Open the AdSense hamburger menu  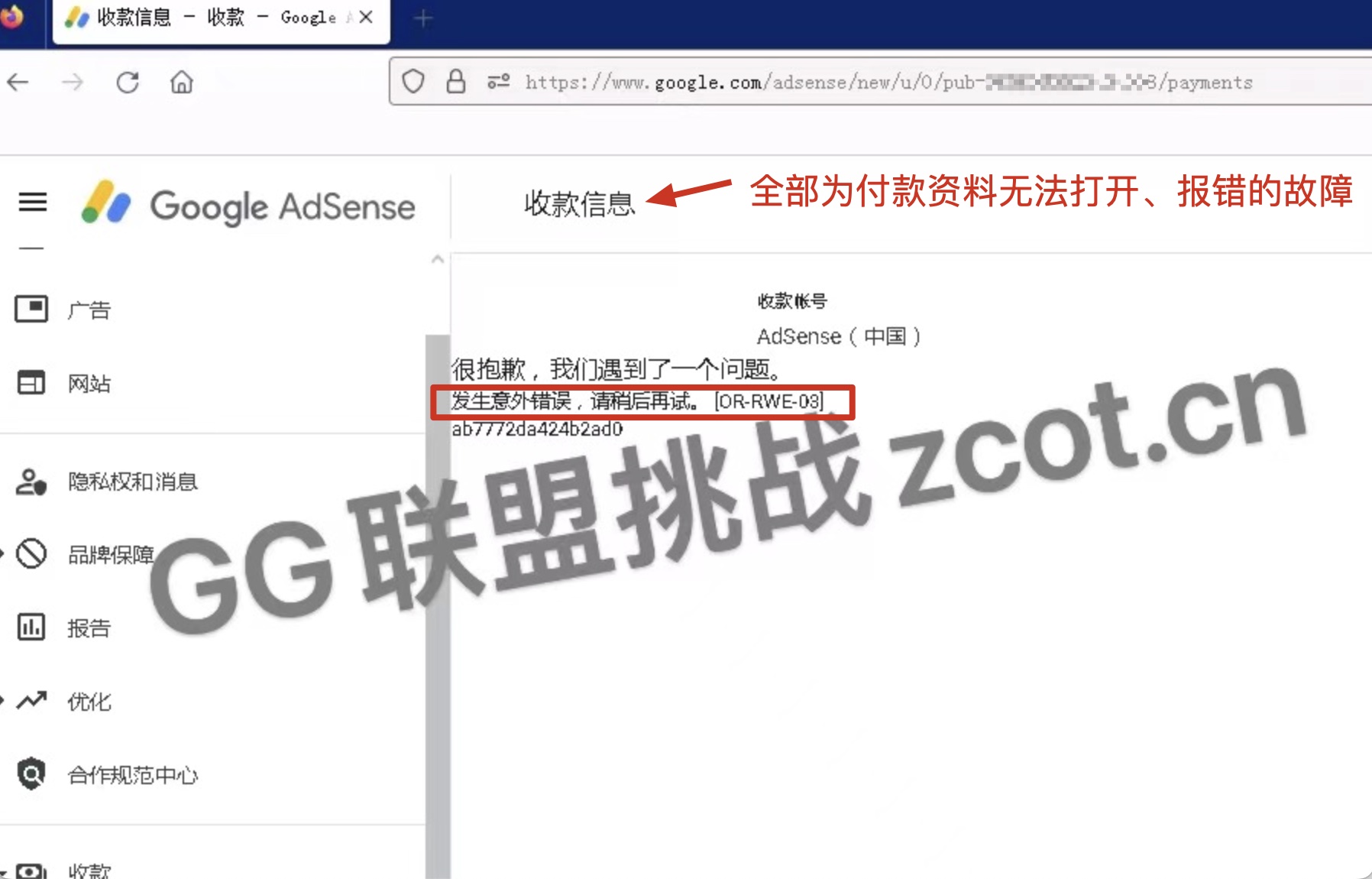33,203
